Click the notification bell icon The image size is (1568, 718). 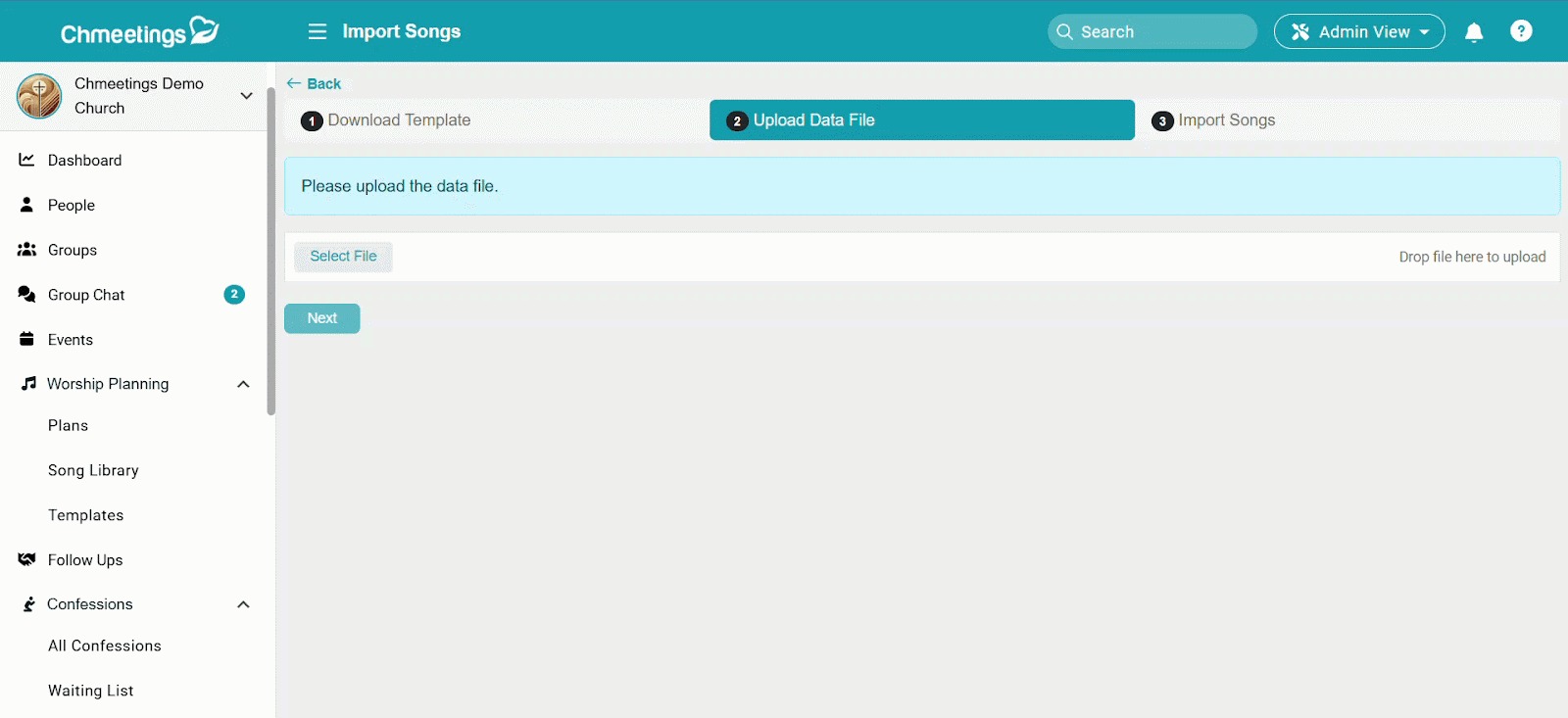point(1473,32)
